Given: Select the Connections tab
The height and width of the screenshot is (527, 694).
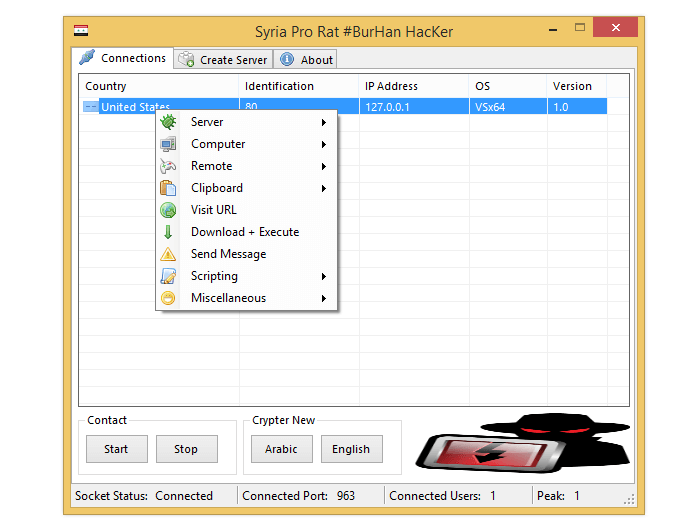Looking at the screenshot, I should click(x=124, y=58).
